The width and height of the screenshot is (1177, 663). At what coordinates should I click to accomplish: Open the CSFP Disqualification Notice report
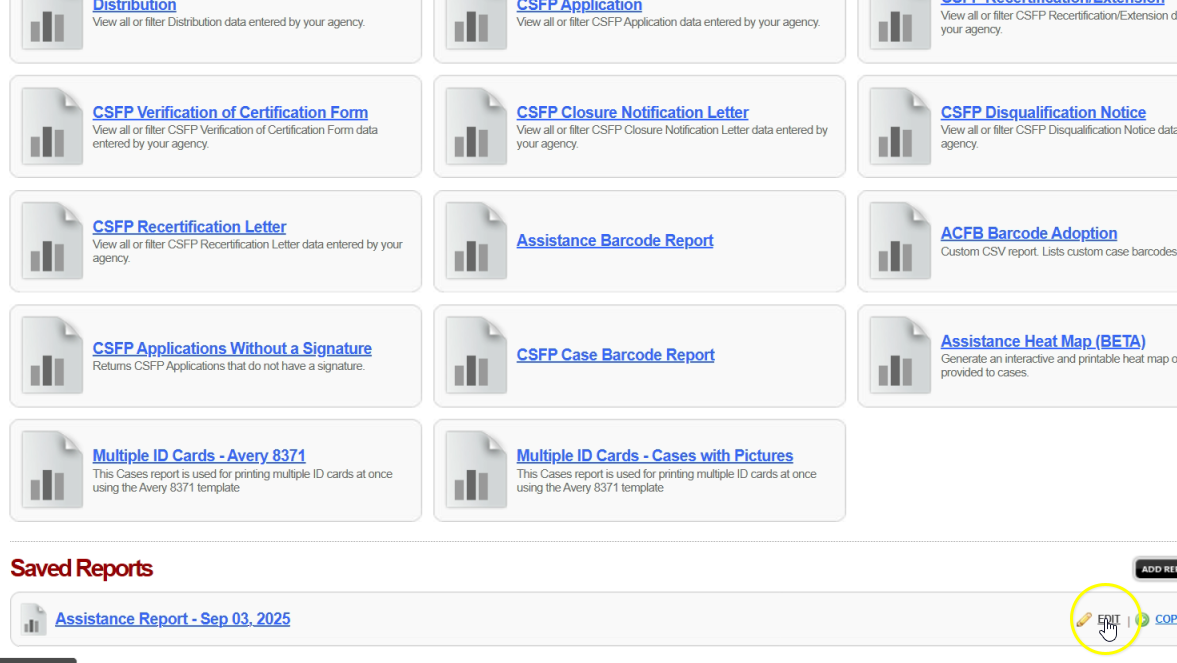click(1043, 113)
